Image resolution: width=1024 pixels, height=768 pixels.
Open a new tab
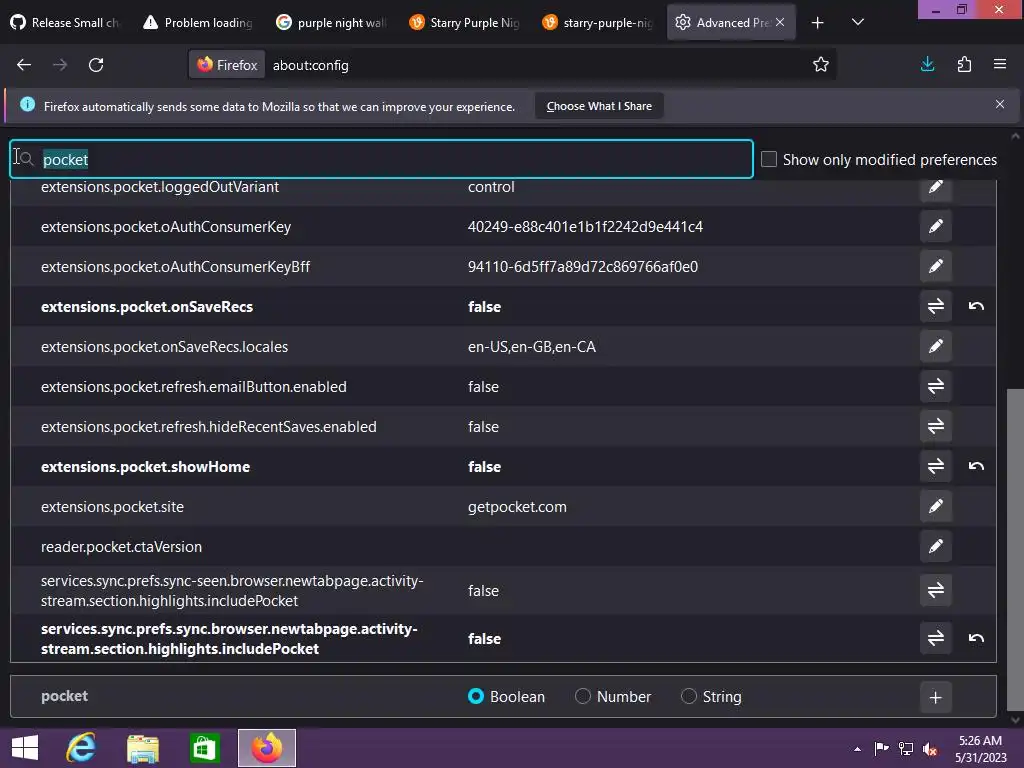tap(817, 23)
